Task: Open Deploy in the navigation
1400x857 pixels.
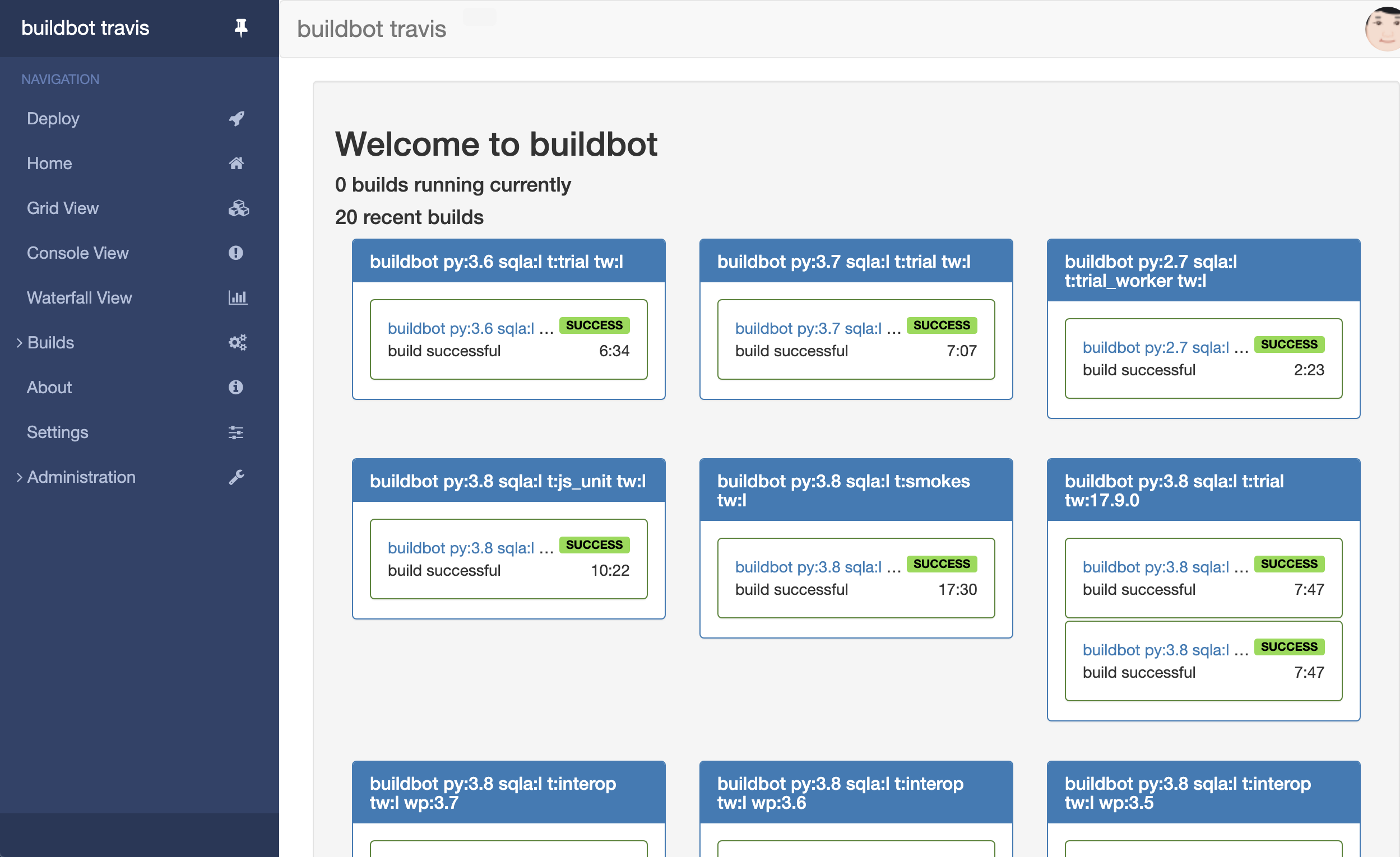Action: [53, 118]
